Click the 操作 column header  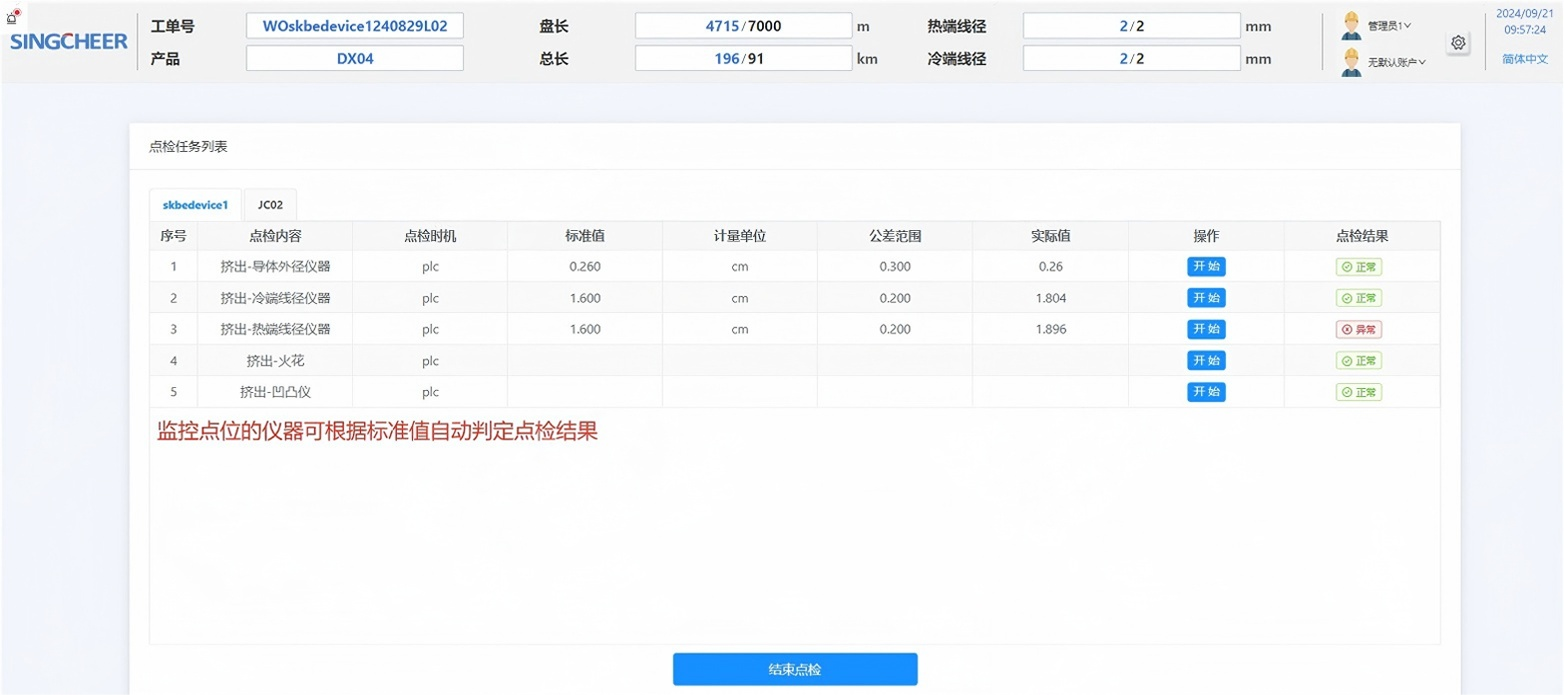(1206, 236)
